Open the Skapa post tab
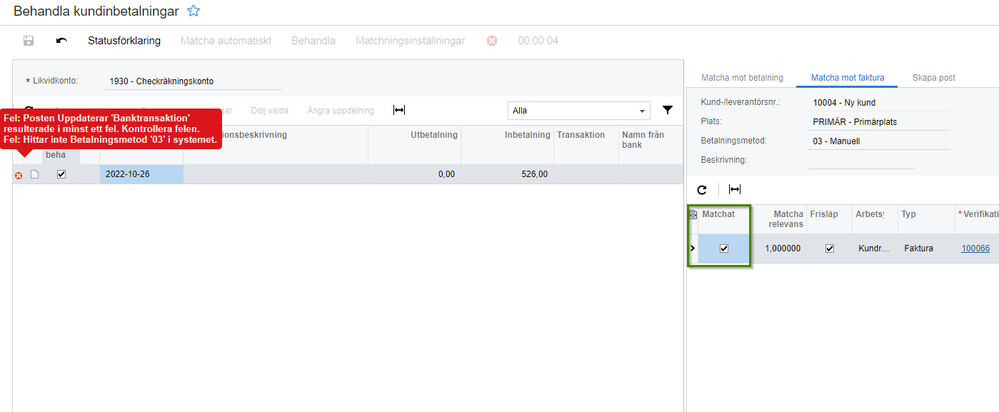 pyautogui.click(x=933, y=78)
